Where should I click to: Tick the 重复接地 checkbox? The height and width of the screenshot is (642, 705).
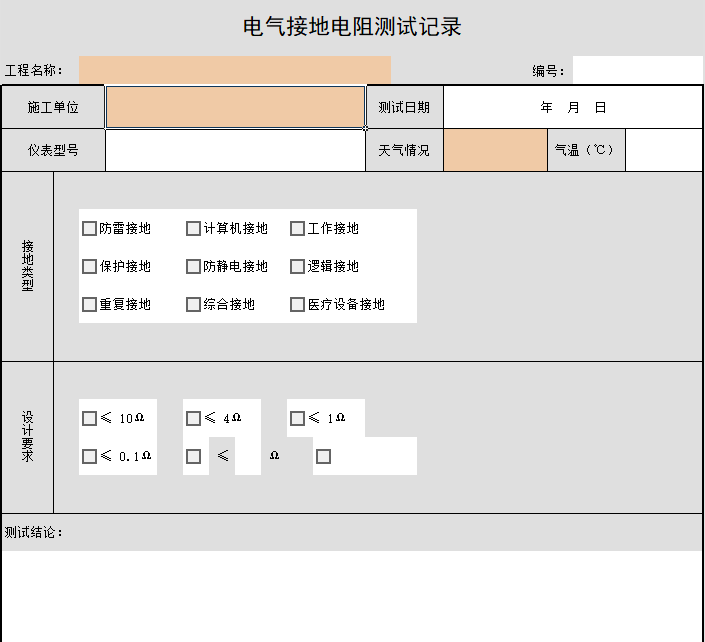point(89,305)
